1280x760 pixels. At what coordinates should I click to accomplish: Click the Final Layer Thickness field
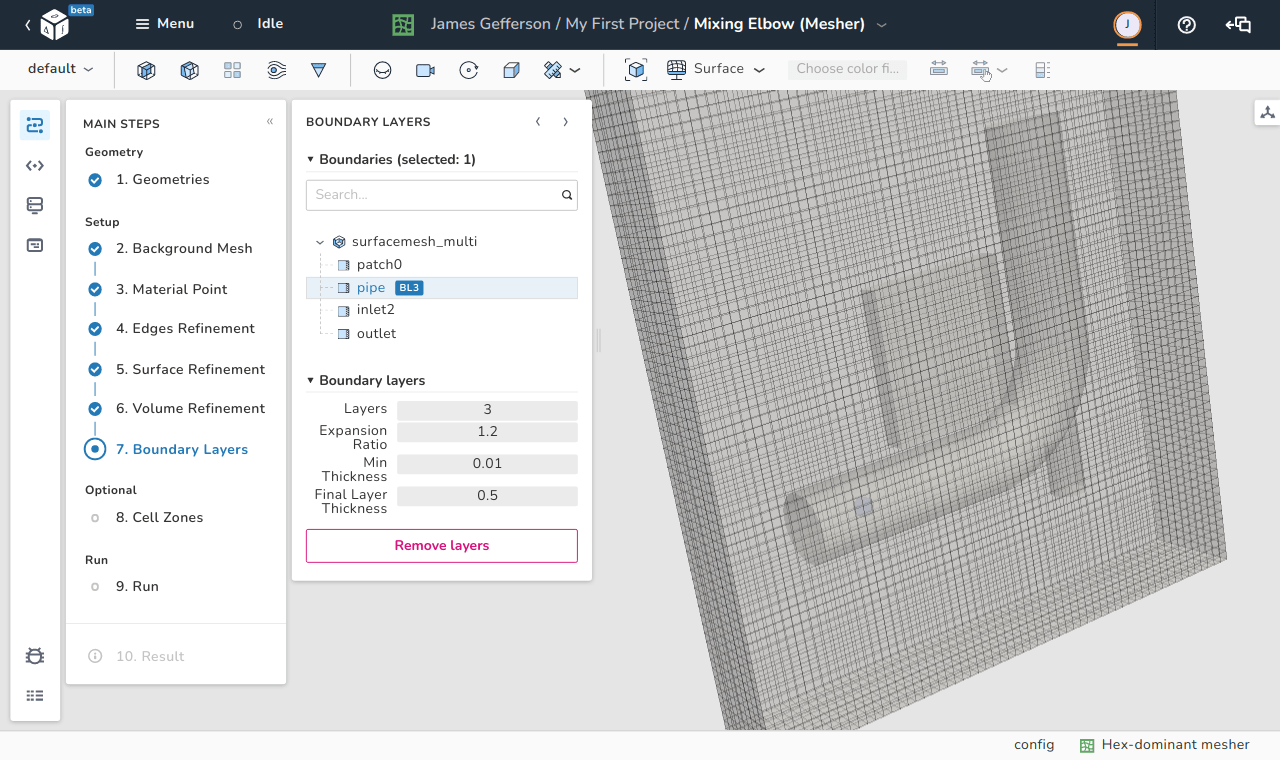tap(487, 496)
